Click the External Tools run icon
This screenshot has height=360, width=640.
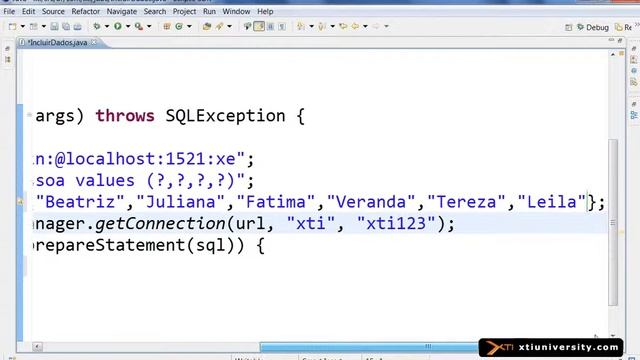pos(139,27)
